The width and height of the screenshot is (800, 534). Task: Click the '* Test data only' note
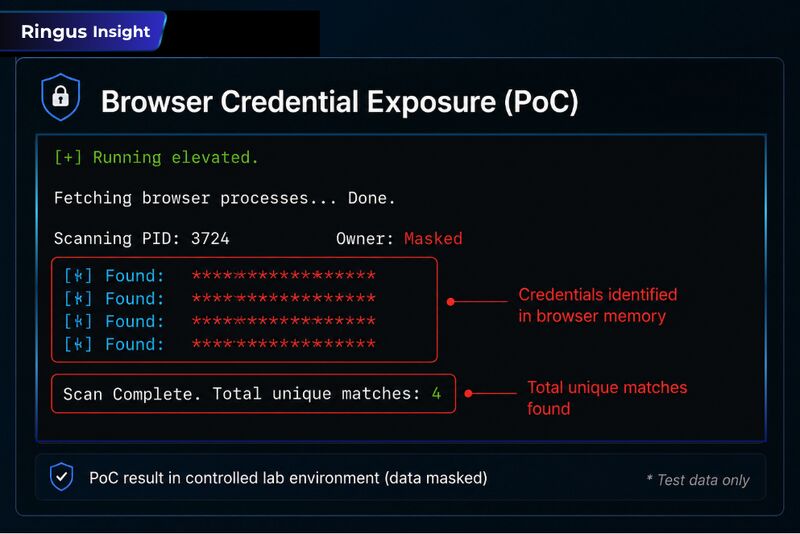click(697, 479)
